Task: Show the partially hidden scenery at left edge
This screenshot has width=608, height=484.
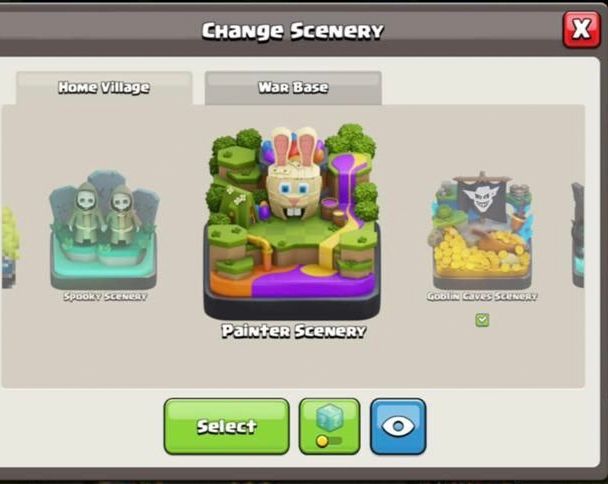Action: 10,248
